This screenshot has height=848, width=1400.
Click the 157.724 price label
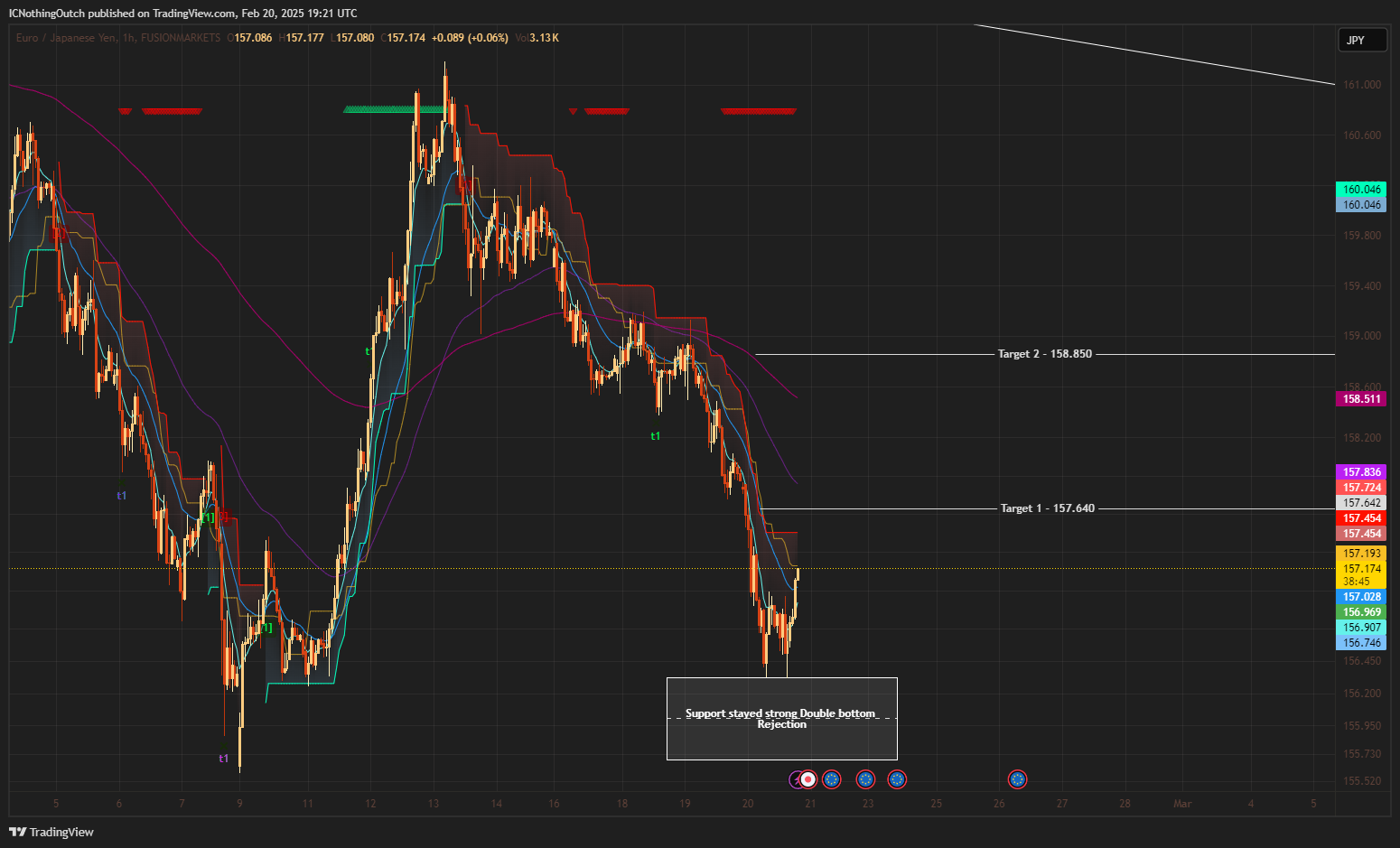(x=1361, y=488)
